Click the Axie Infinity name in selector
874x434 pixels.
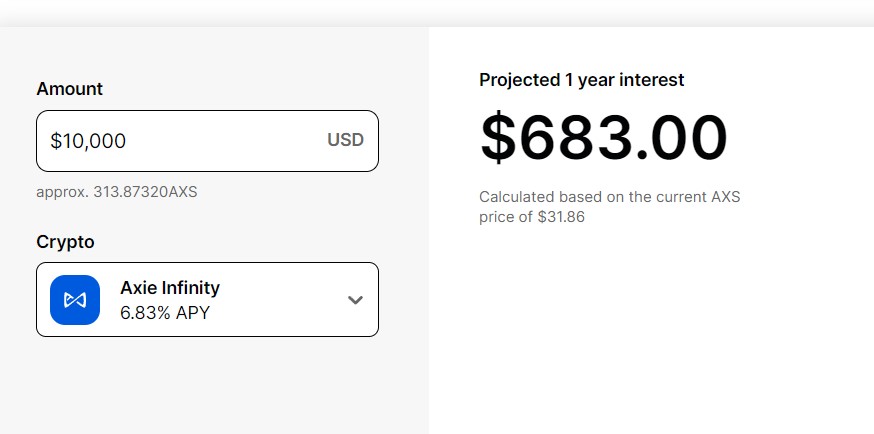point(170,288)
